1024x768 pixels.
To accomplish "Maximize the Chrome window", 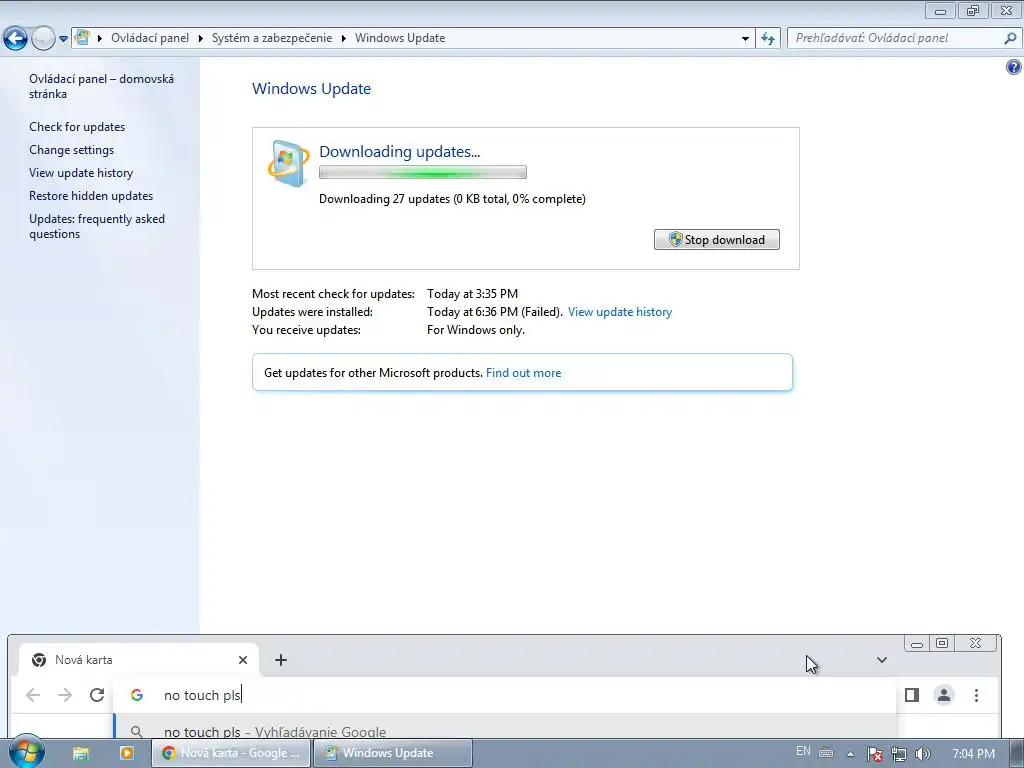I will (942, 643).
